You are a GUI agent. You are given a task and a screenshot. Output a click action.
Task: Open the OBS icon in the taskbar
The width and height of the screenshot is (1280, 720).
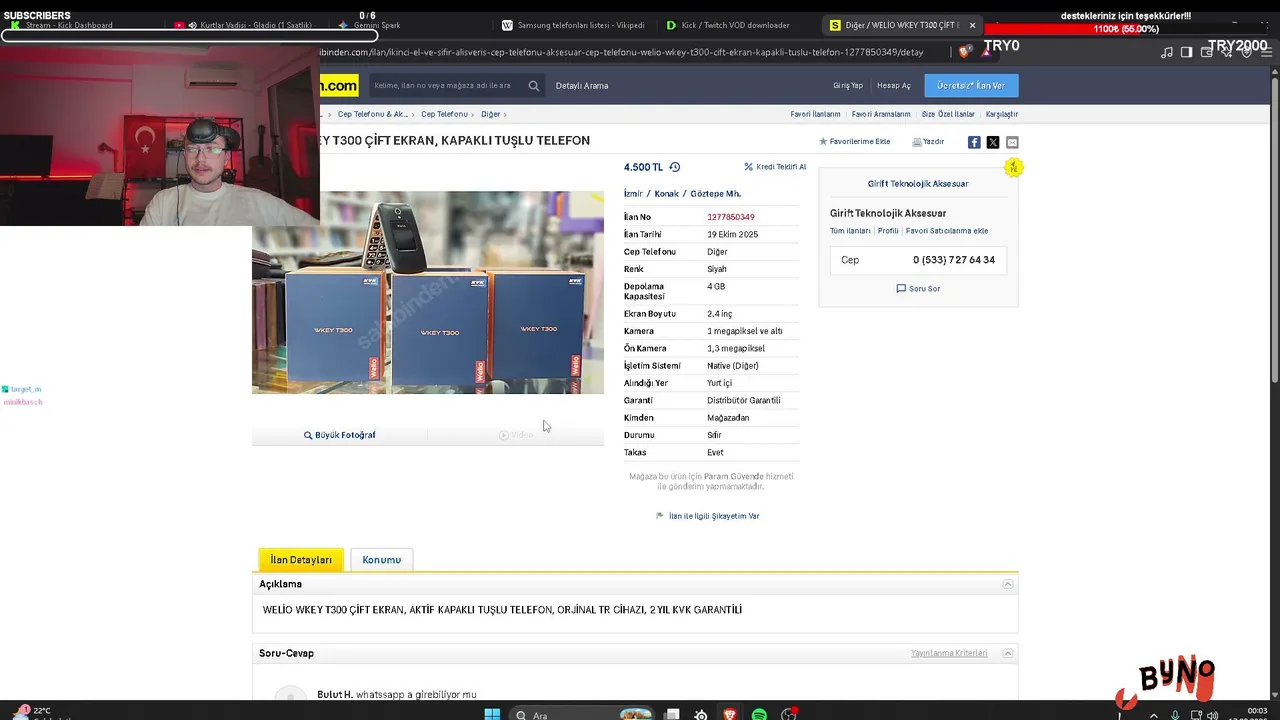789,714
